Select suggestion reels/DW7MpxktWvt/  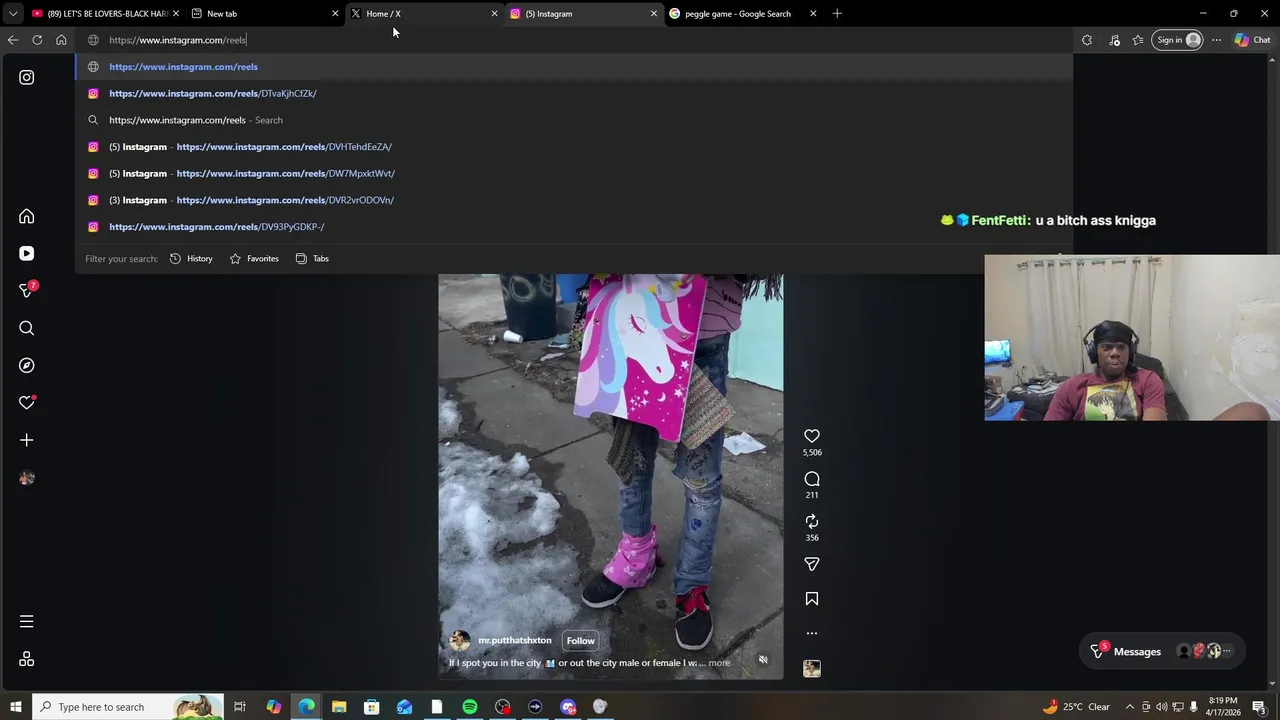tap(574, 173)
